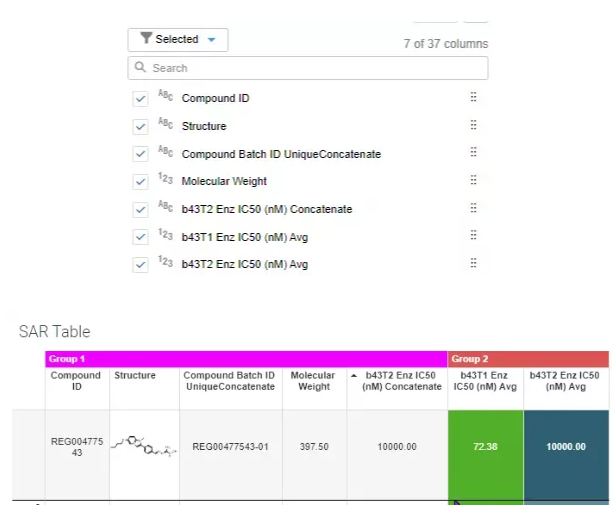Screen dimensions: 614x506
Task: Open the Selected filter dropdown
Action: [x=178, y=40]
